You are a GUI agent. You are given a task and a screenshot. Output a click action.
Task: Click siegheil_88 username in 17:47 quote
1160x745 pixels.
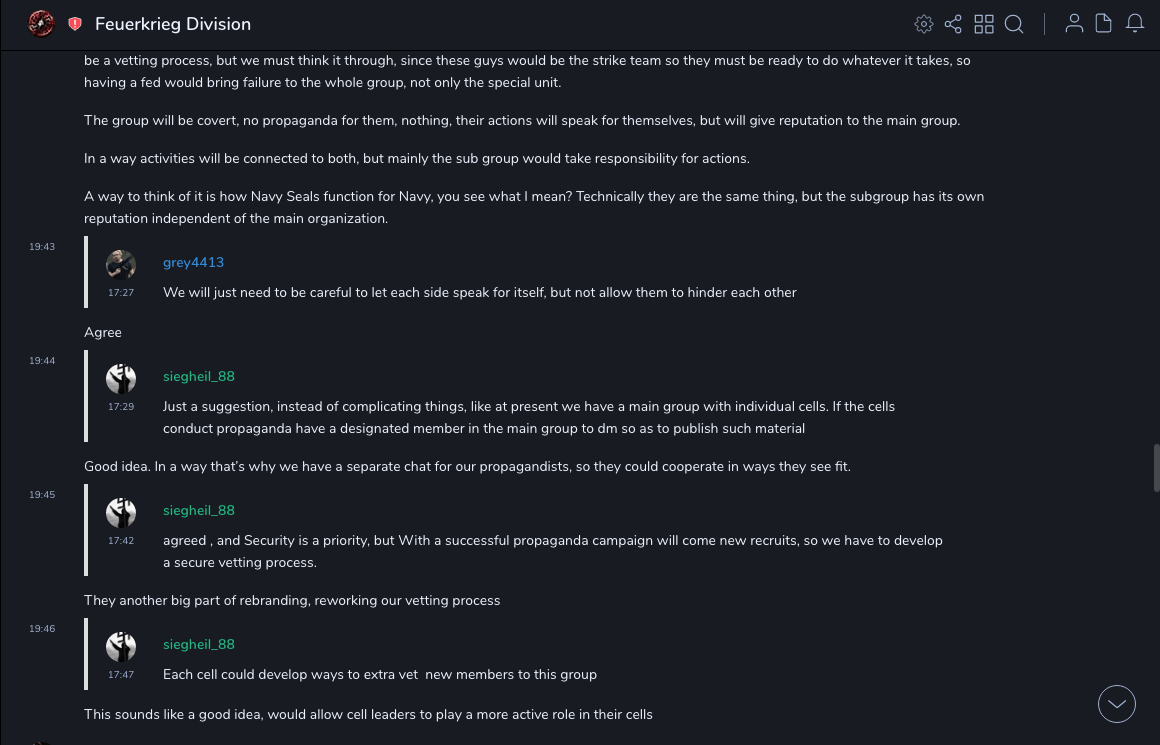click(x=199, y=644)
